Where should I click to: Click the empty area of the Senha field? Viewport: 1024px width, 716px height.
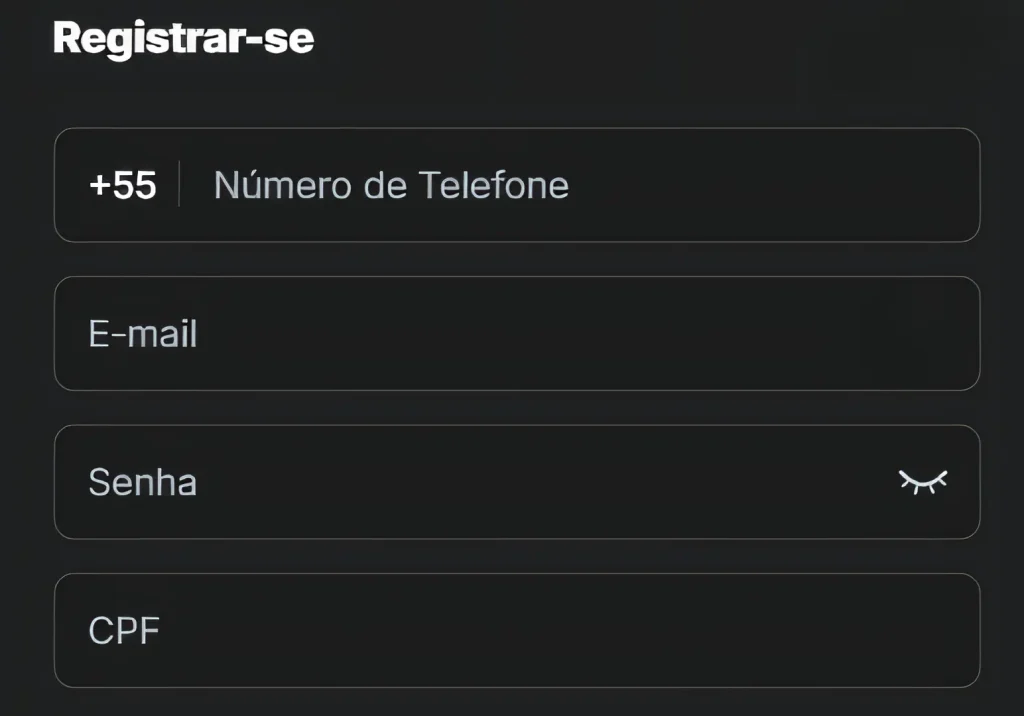(x=542, y=482)
